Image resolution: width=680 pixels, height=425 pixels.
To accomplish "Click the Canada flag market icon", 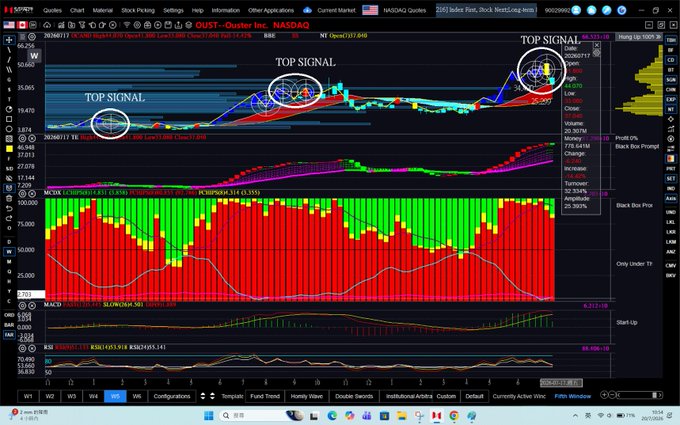I will tap(22, 25).
